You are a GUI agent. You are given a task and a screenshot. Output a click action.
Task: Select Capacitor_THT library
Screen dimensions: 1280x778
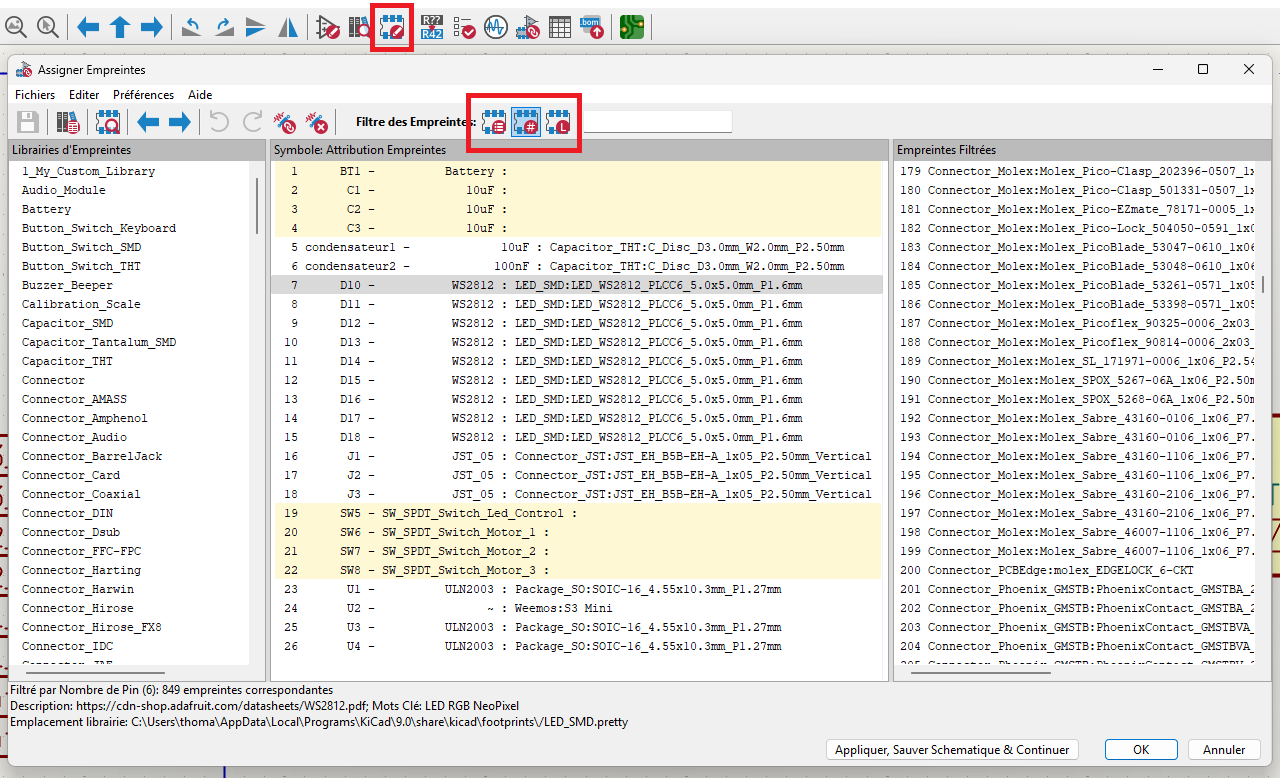[67, 361]
